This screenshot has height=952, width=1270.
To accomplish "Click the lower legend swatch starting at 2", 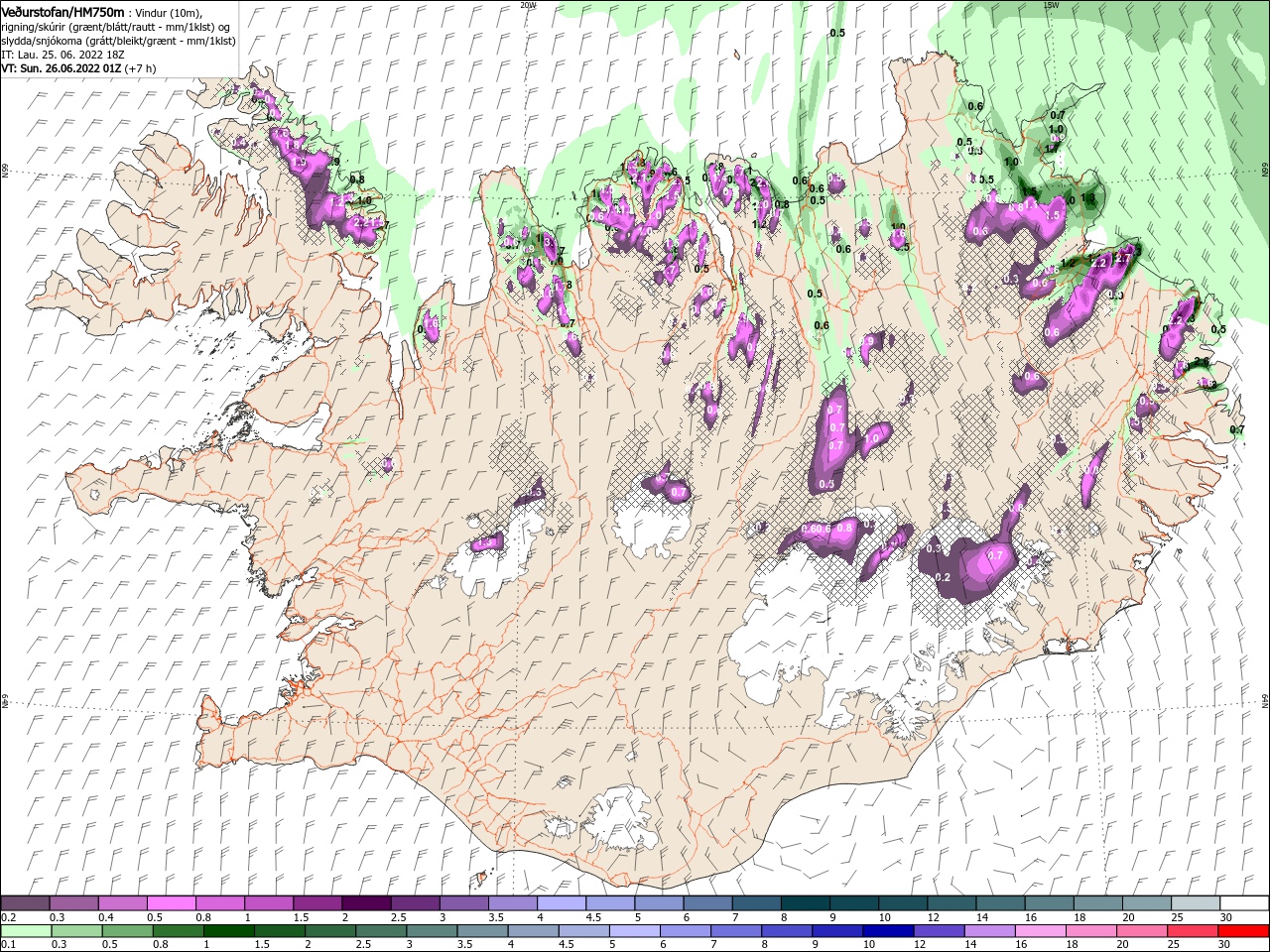I will pyautogui.click(x=331, y=931).
